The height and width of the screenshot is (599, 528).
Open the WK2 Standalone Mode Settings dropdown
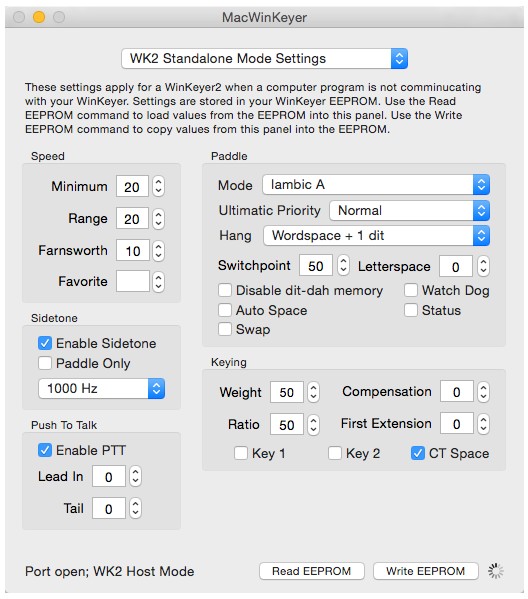click(x=264, y=58)
